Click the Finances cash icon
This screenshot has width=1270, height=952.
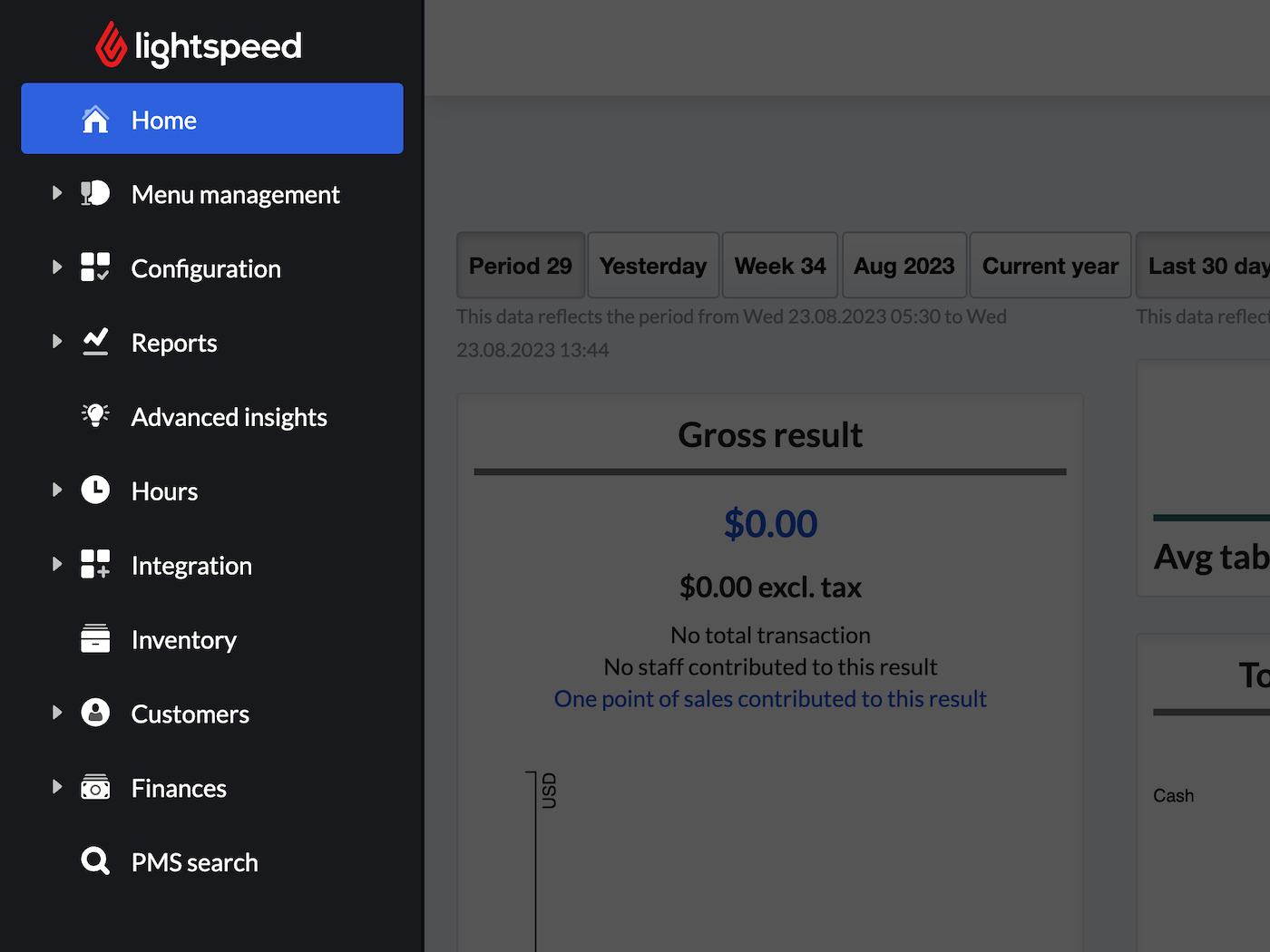click(x=95, y=787)
